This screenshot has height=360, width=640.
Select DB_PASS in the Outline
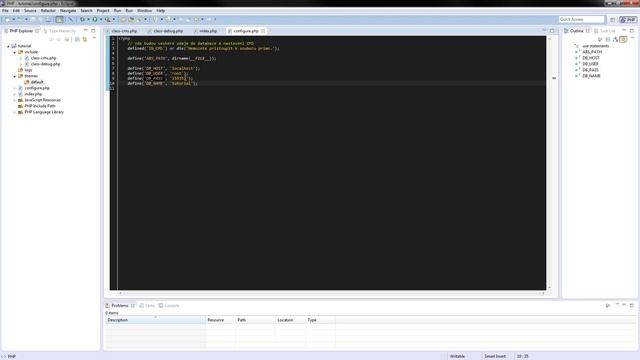[x=590, y=70]
